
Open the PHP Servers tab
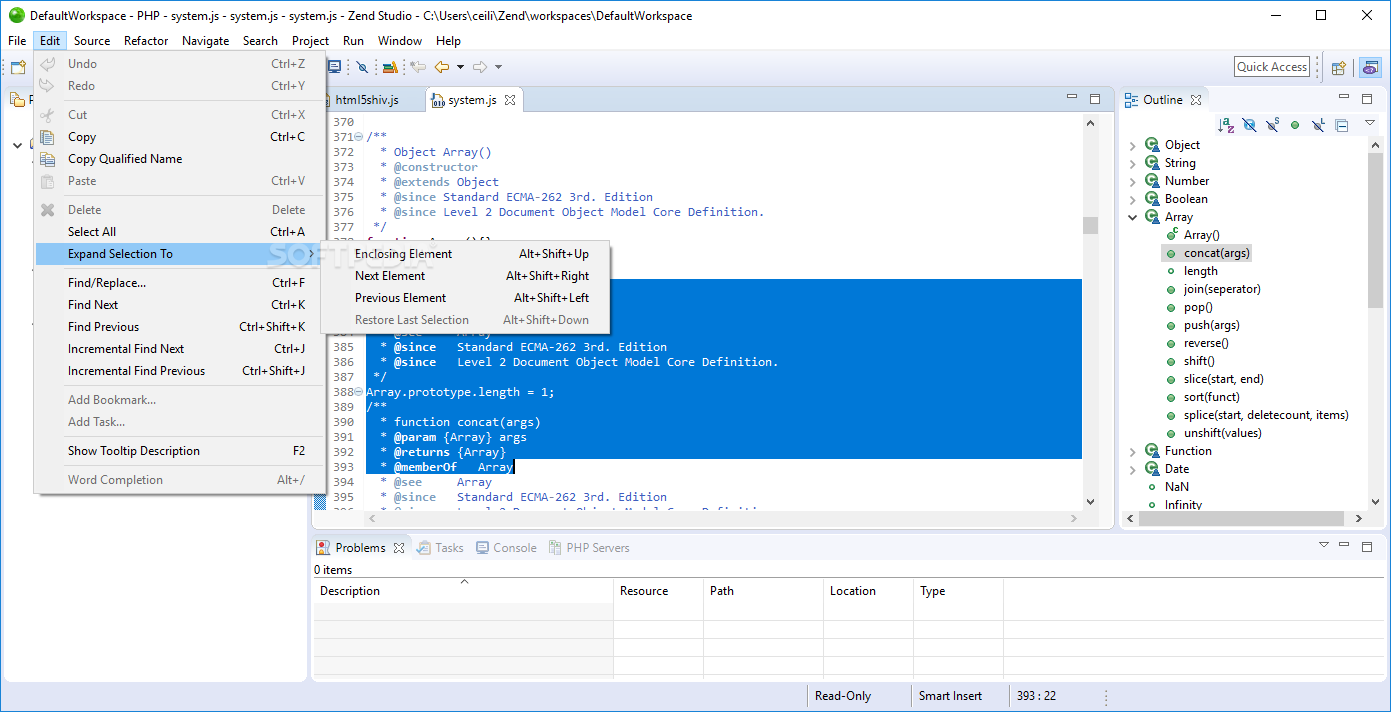(x=589, y=548)
